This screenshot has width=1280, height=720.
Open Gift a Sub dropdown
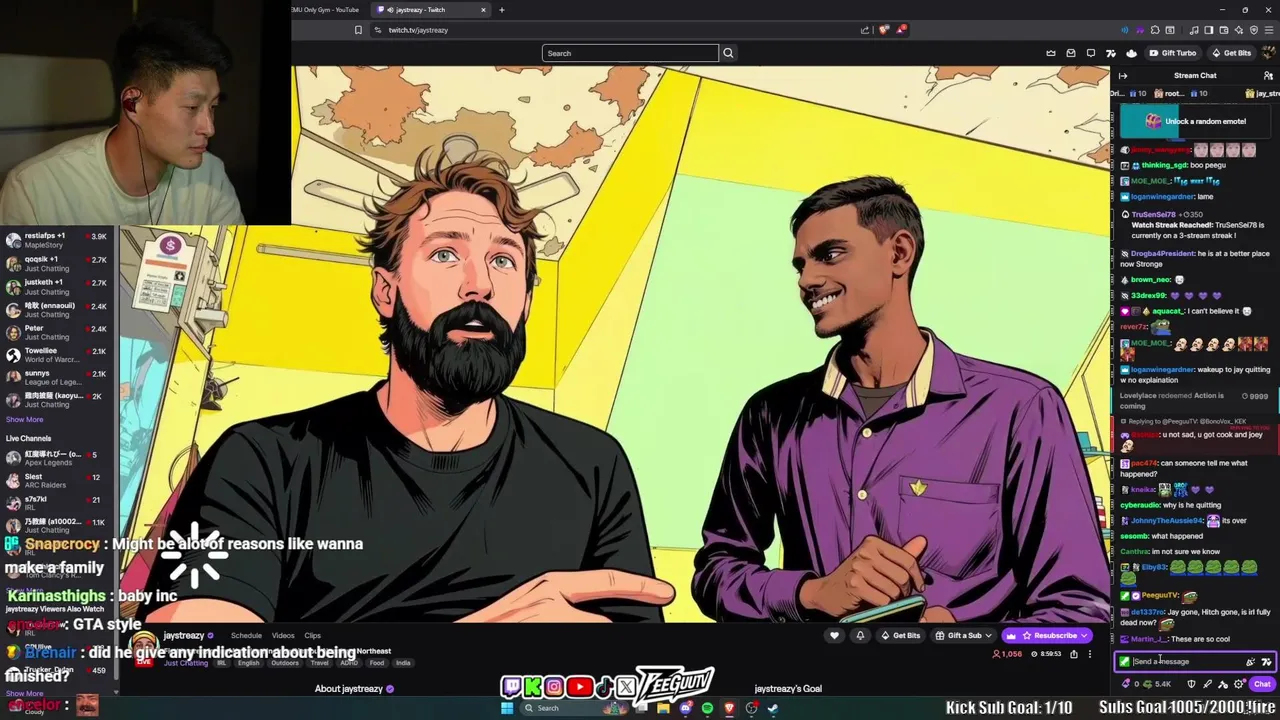click(964, 635)
